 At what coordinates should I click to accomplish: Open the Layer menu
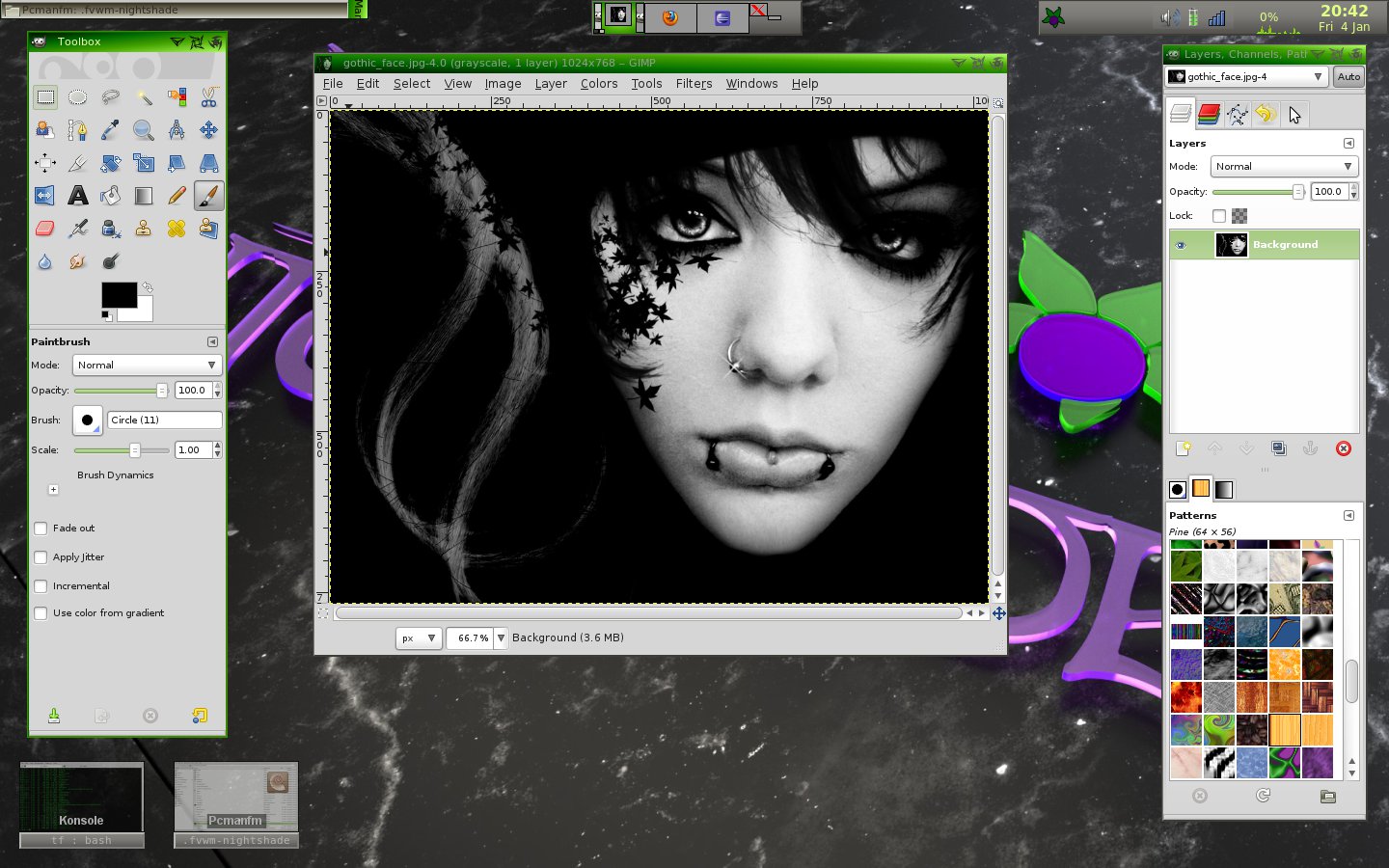click(551, 84)
